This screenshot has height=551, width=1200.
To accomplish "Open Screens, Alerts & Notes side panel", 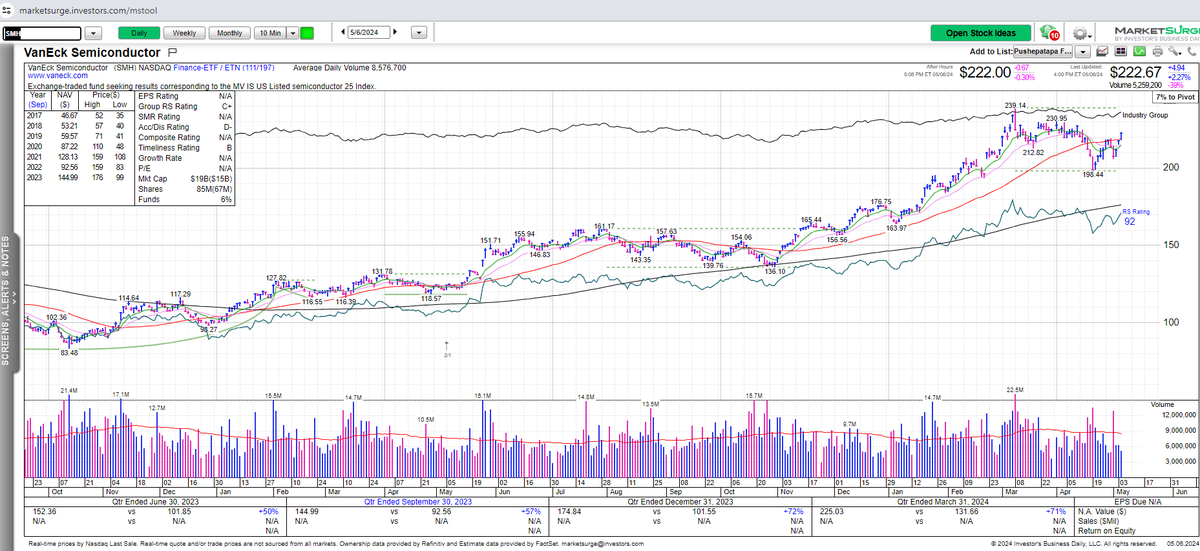I will tap(7, 300).
